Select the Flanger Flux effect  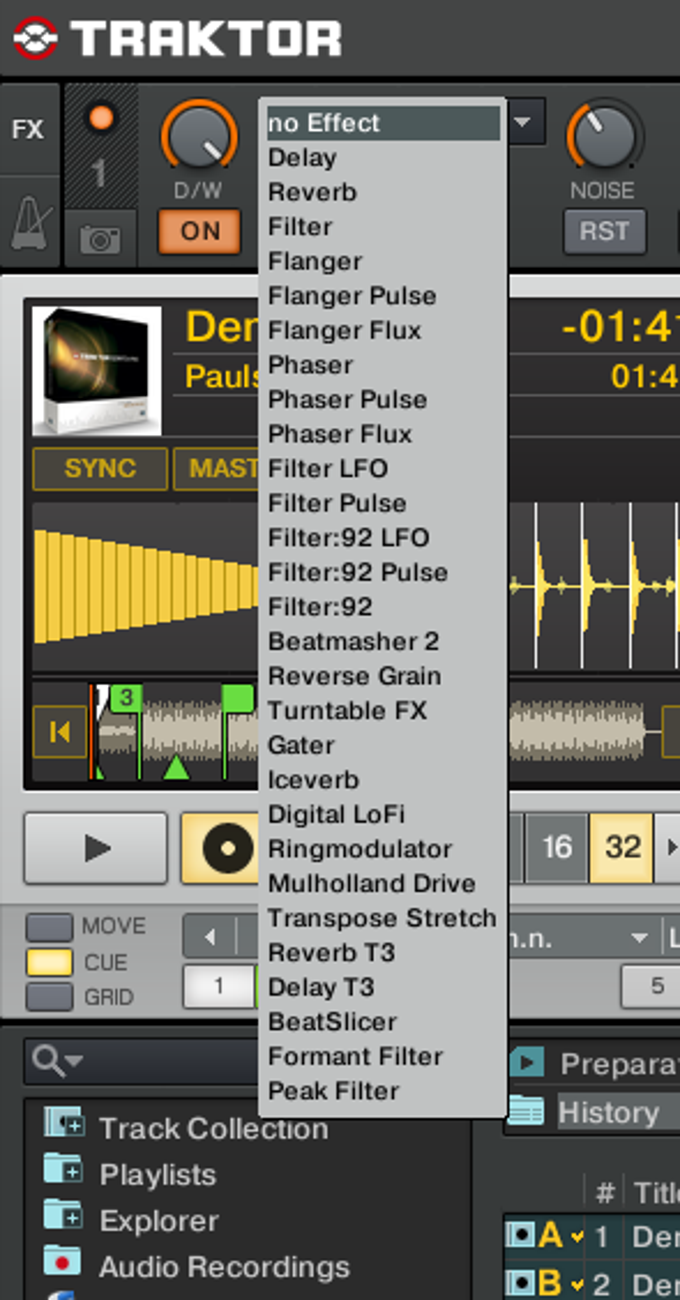383,331
